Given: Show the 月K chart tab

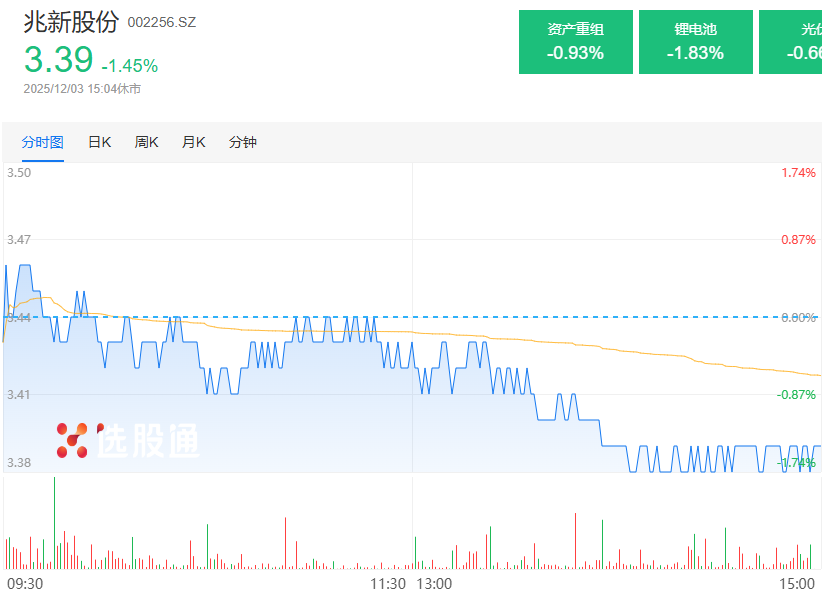Looking at the screenshot, I should [x=193, y=142].
